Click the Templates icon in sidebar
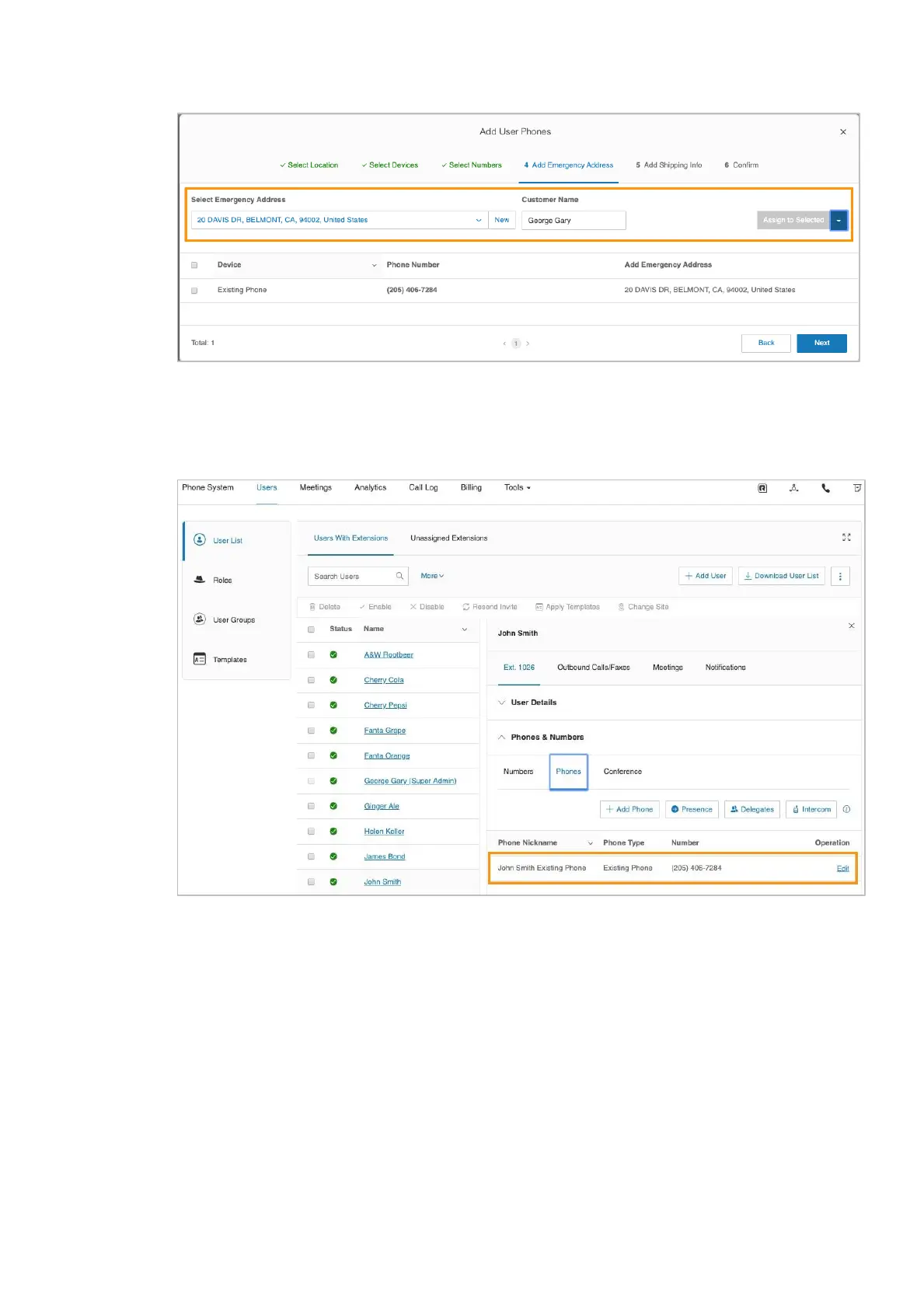The width and height of the screenshot is (924, 1308). pyautogui.click(x=200, y=659)
